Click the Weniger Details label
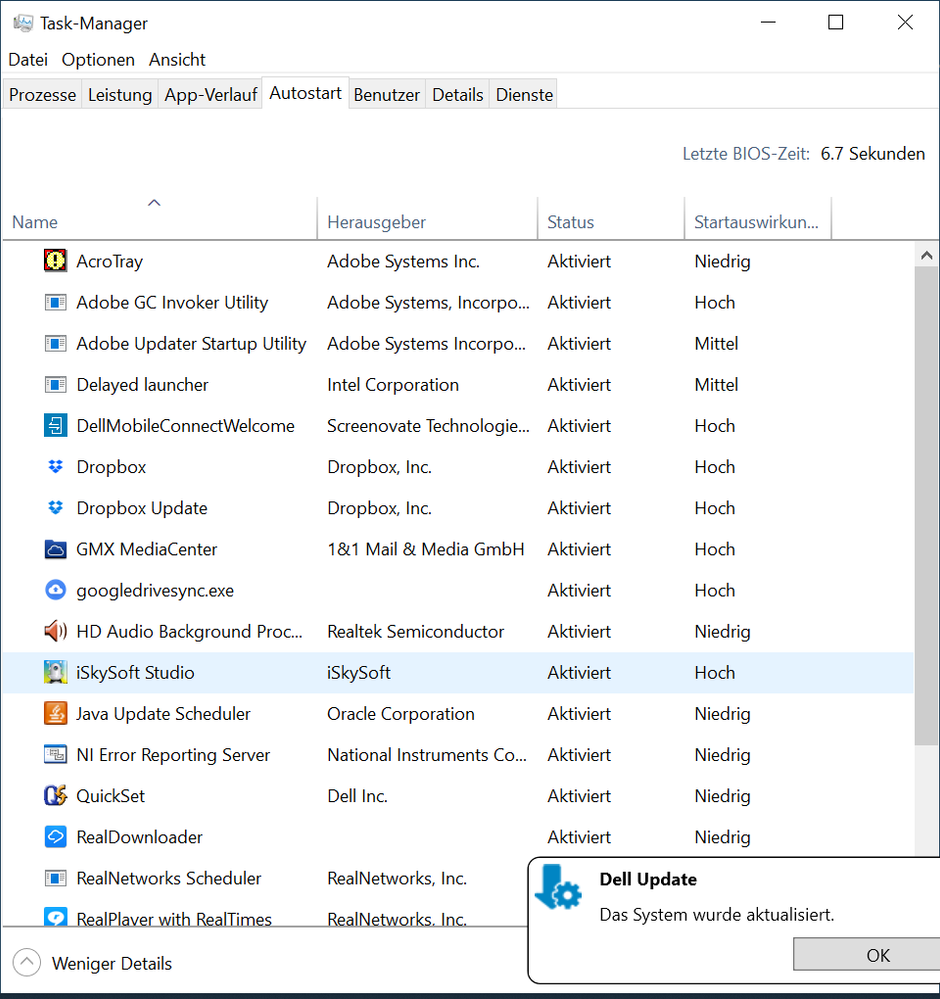 pyautogui.click(x=112, y=963)
